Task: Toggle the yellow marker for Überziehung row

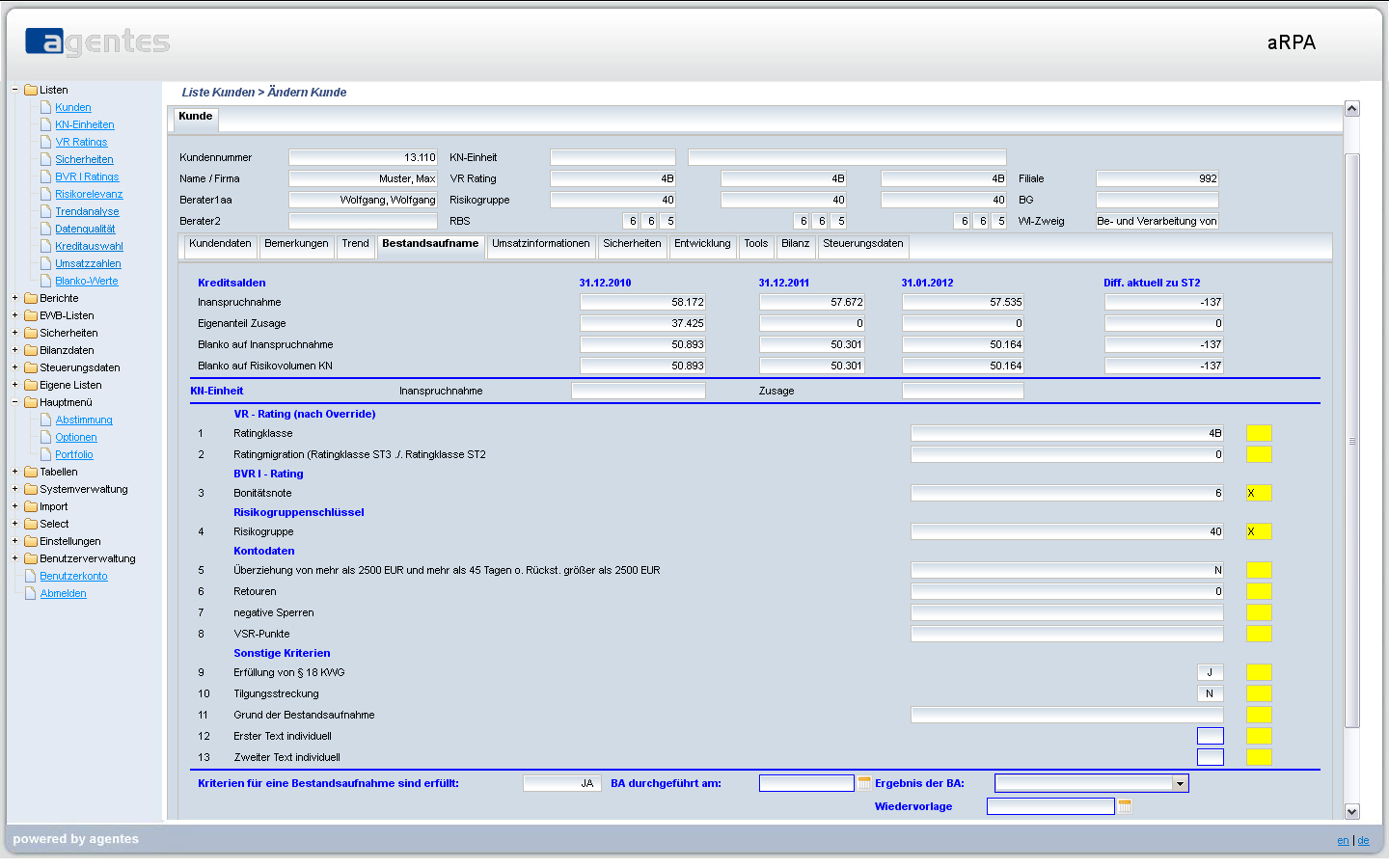Action: pyautogui.click(x=1259, y=570)
